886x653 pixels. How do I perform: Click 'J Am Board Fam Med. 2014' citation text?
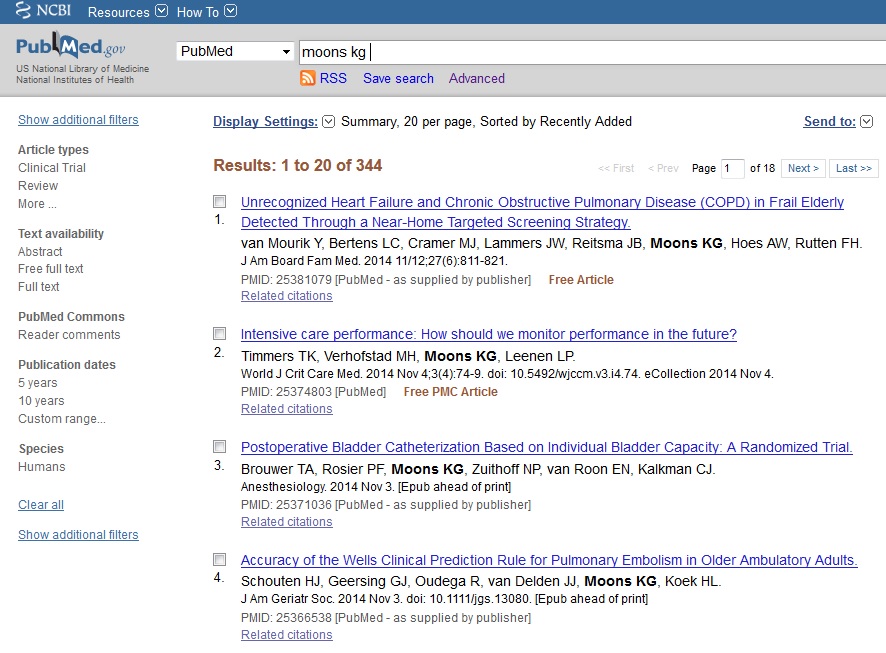coord(374,261)
